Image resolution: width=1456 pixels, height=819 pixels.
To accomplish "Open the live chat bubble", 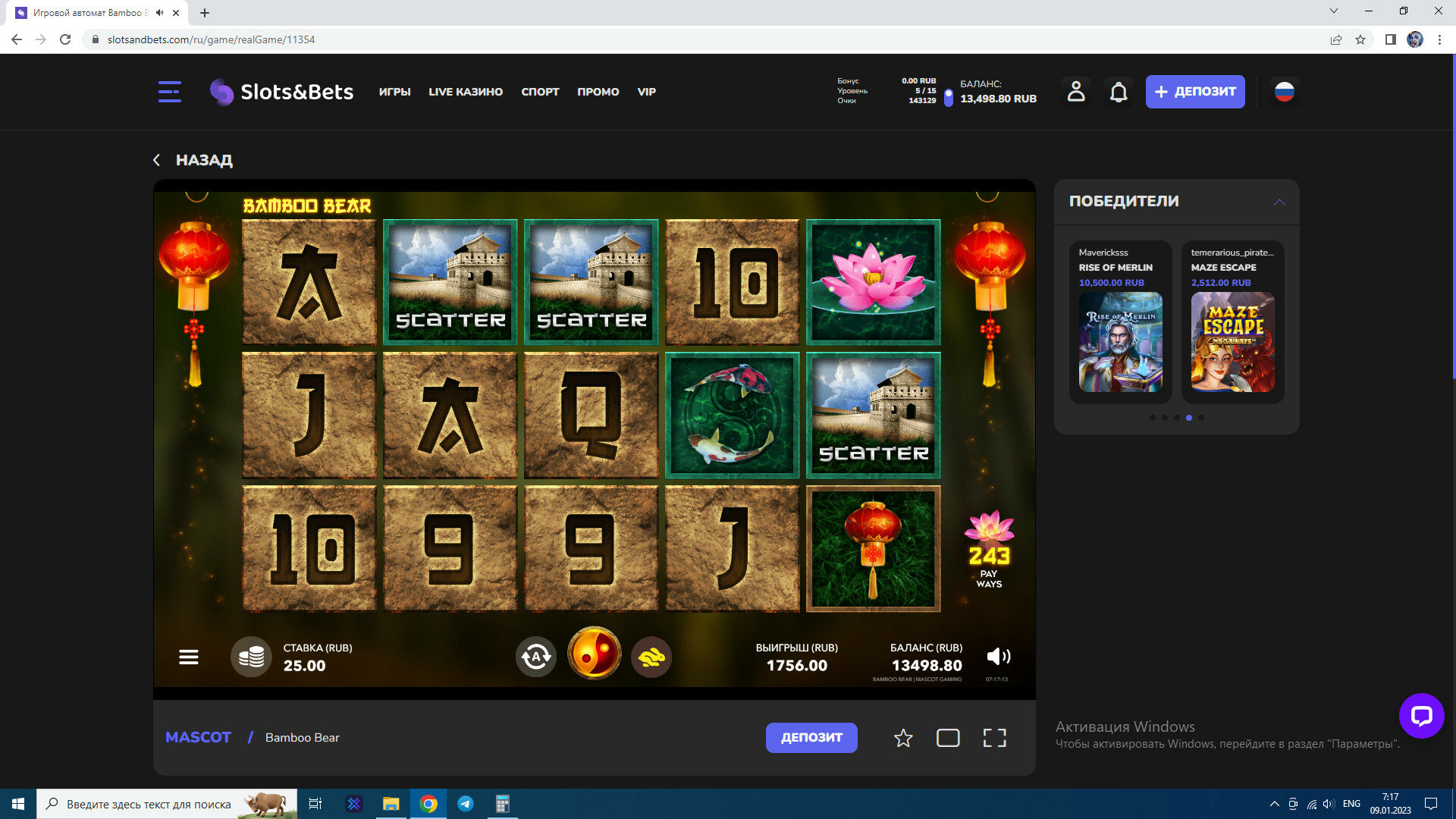I will click(1421, 715).
